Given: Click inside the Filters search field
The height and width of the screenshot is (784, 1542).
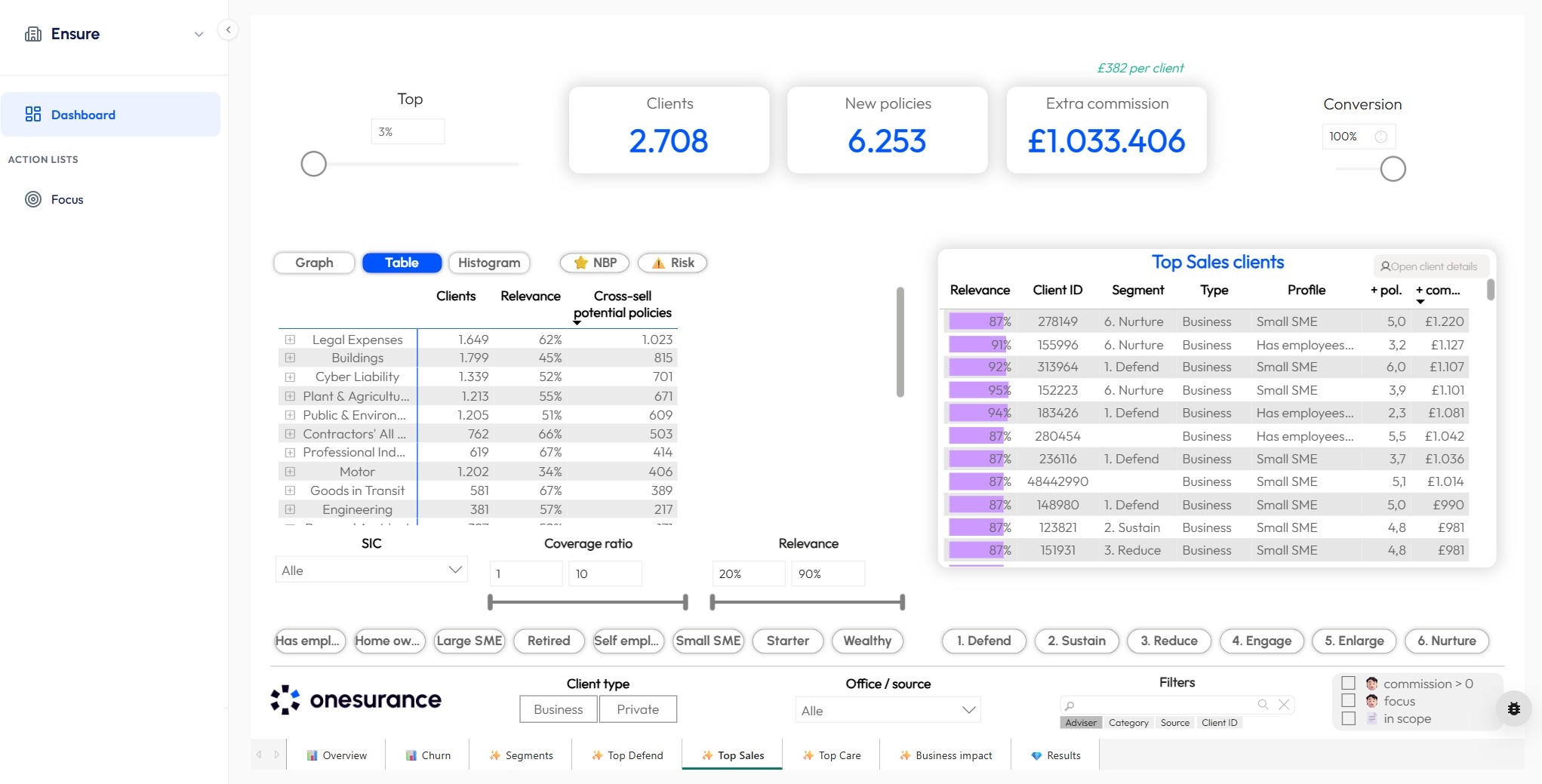Looking at the screenshot, I should coord(1162,704).
